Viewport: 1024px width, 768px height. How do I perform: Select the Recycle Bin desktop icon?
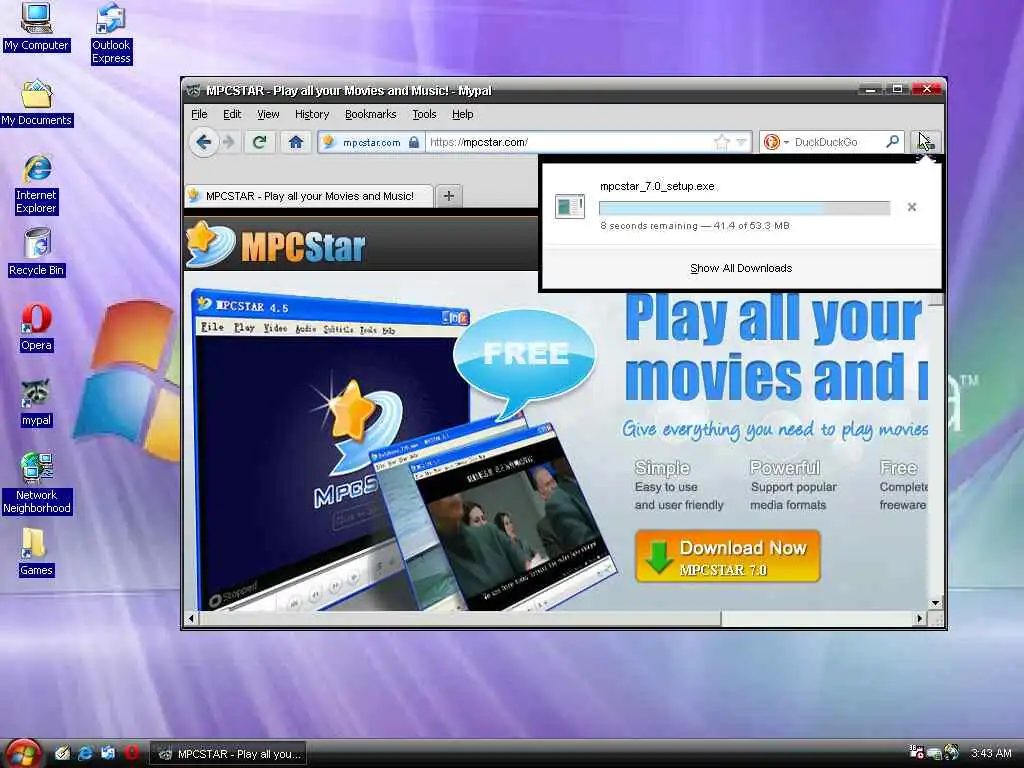click(x=36, y=253)
